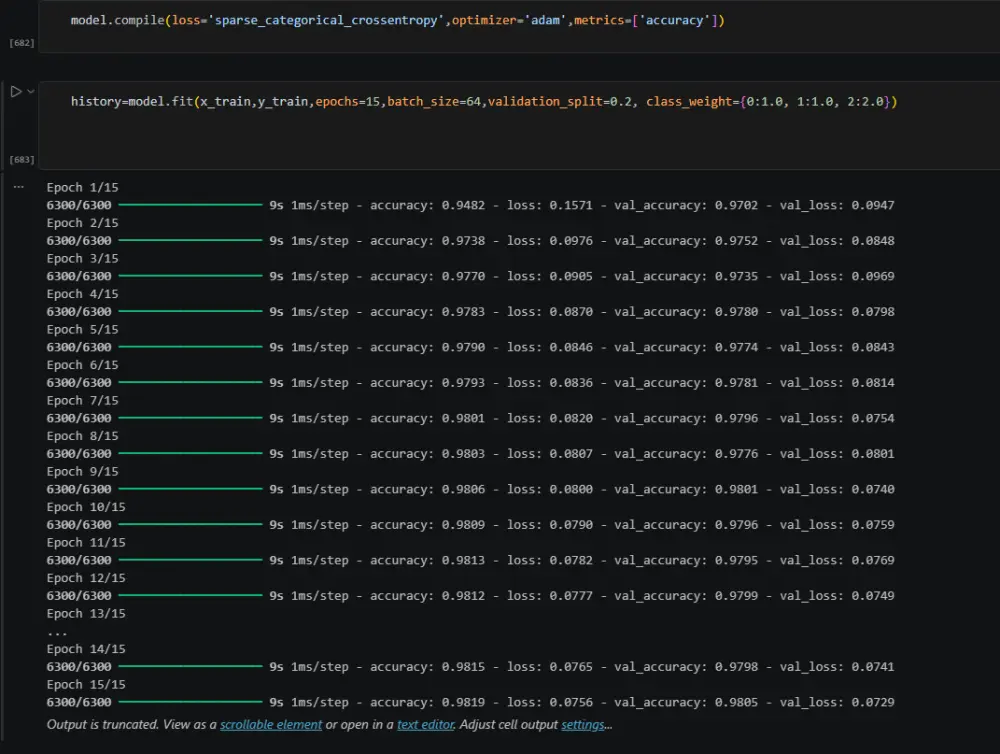Open the cell output ellipsis menu
Screen dimensions: 1000x754
pos(18,187)
